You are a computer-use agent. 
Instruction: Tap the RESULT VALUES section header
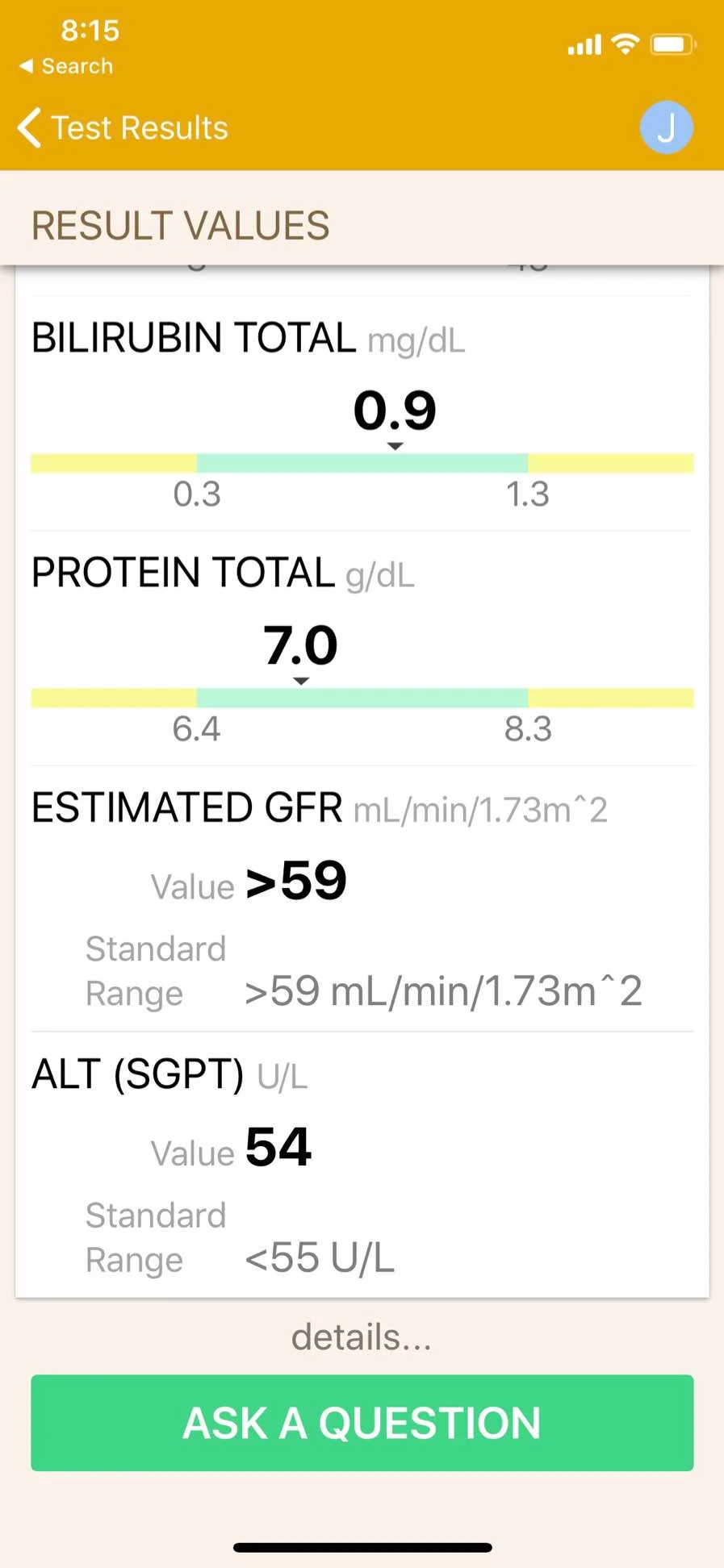pyautogui.click(x=180, y=225)
